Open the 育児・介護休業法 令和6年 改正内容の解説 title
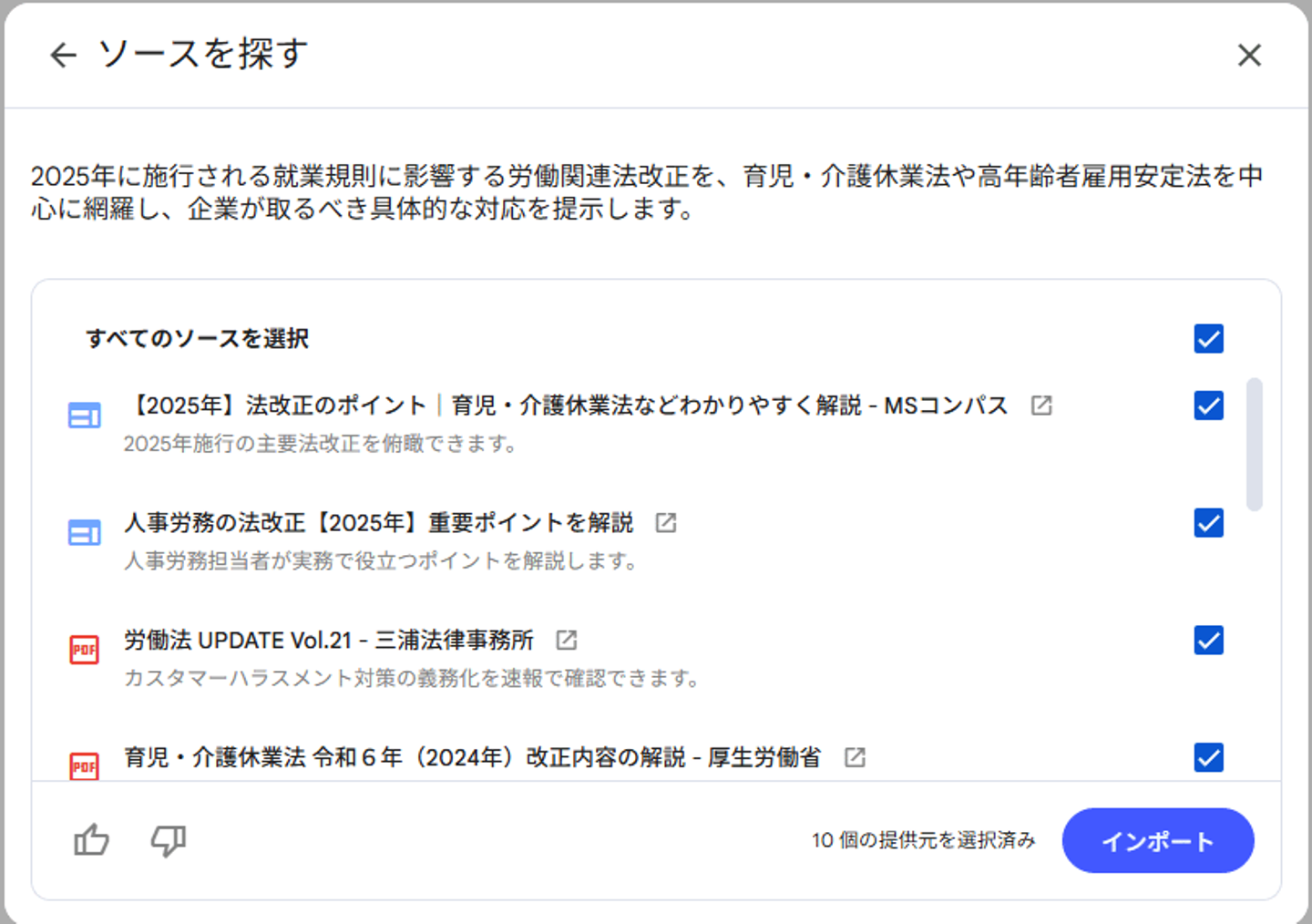This screenshot has width=1312, height=924. point(473,757)
